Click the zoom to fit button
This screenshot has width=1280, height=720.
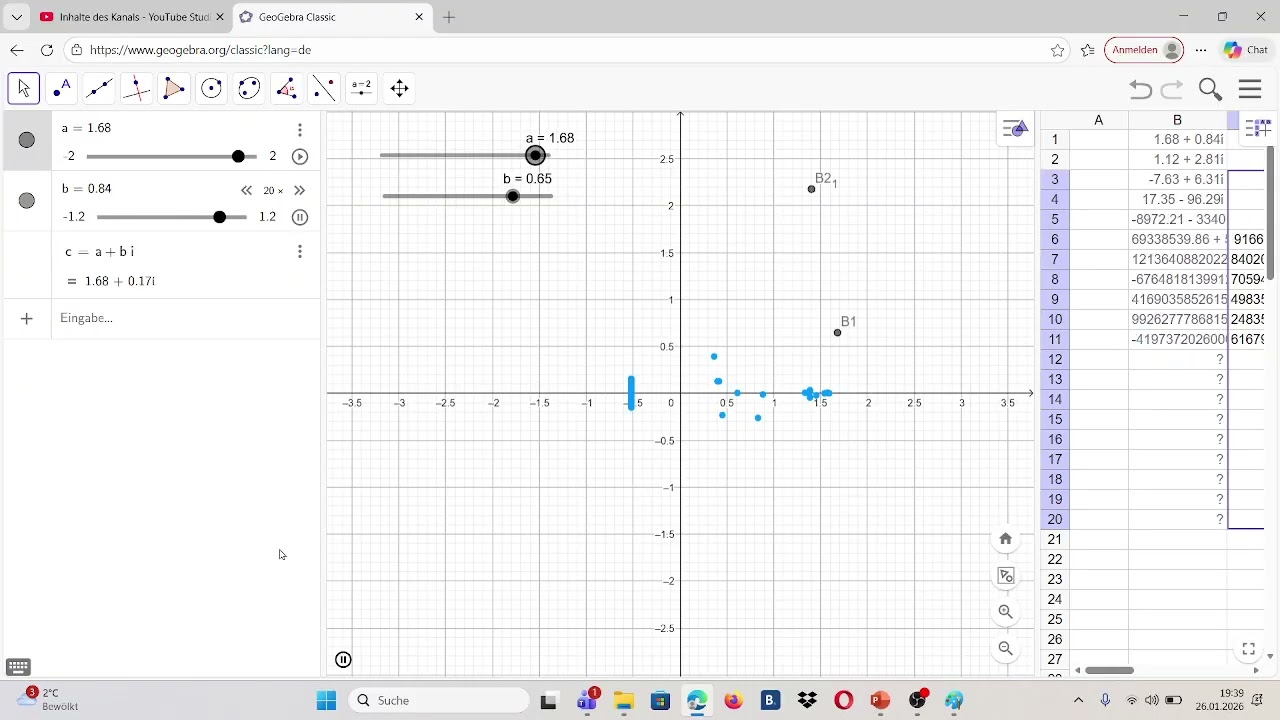coord(1006,576)
